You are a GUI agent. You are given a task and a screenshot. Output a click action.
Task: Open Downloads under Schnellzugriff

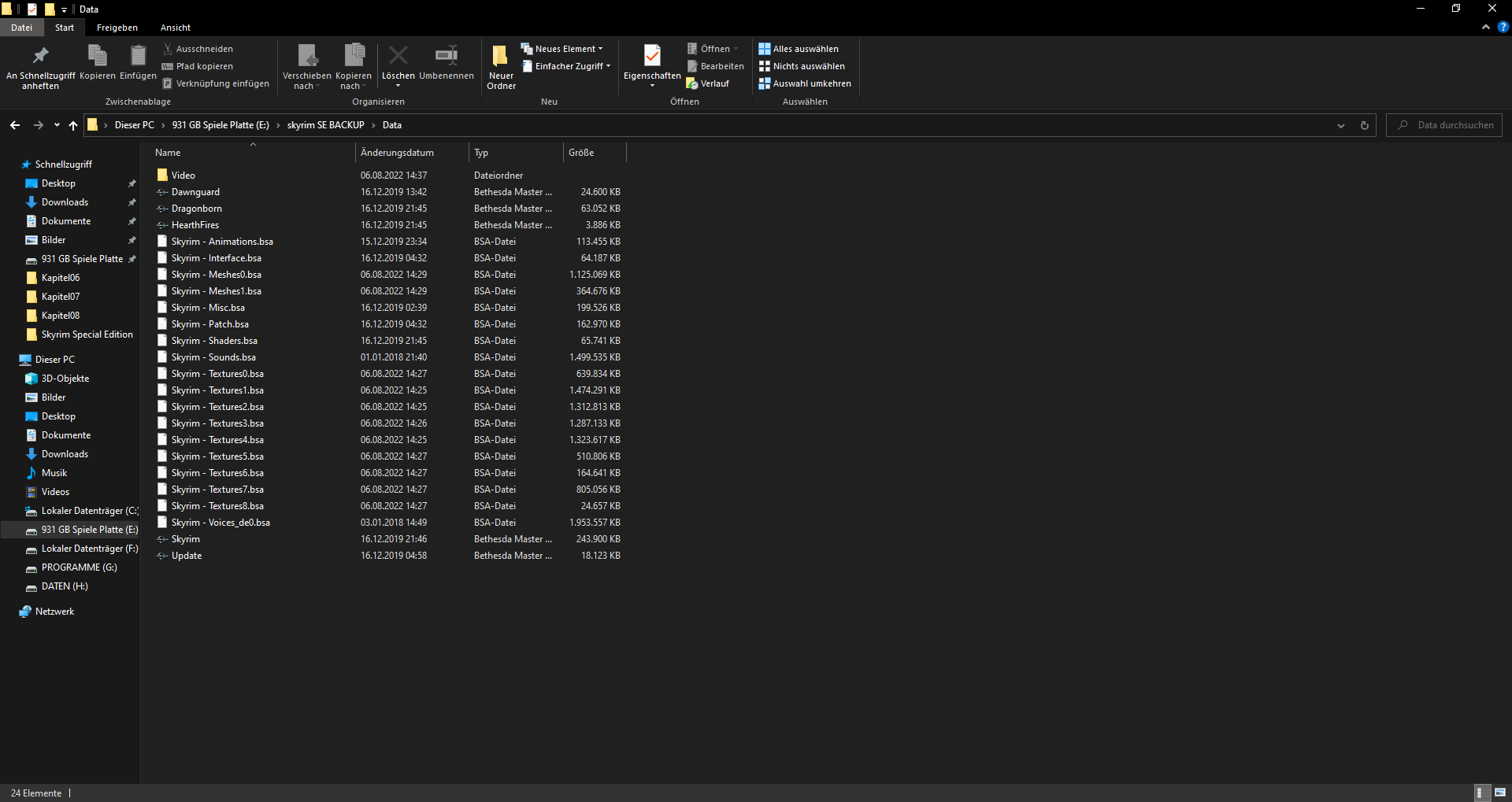65,202
